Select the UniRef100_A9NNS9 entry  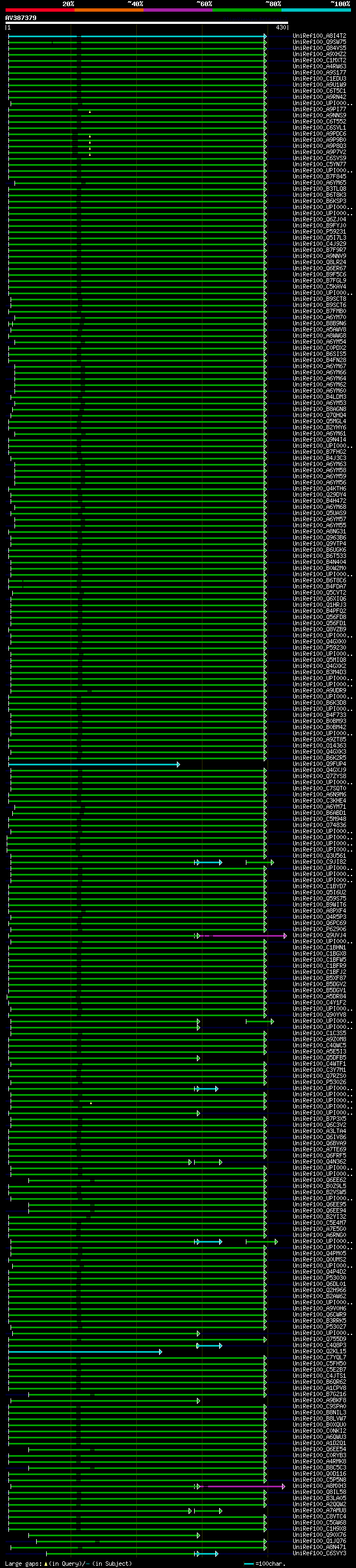click(319, 116)
